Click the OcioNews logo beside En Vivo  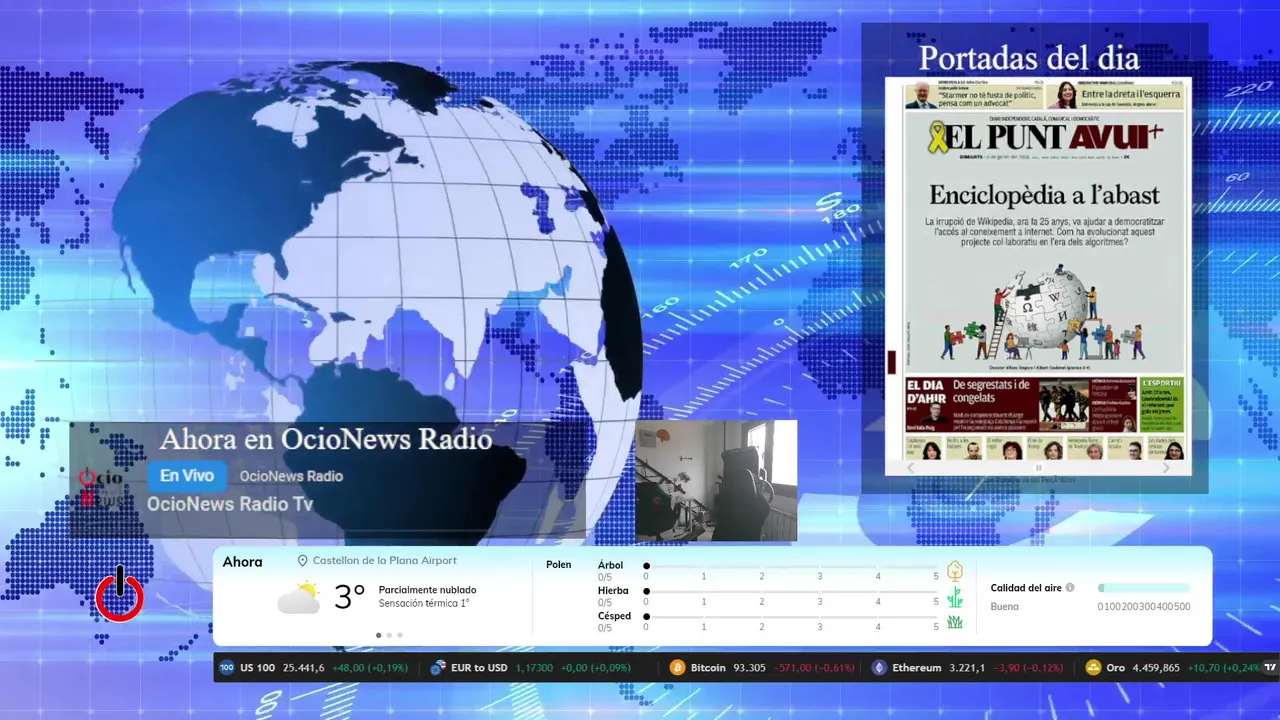101,488
